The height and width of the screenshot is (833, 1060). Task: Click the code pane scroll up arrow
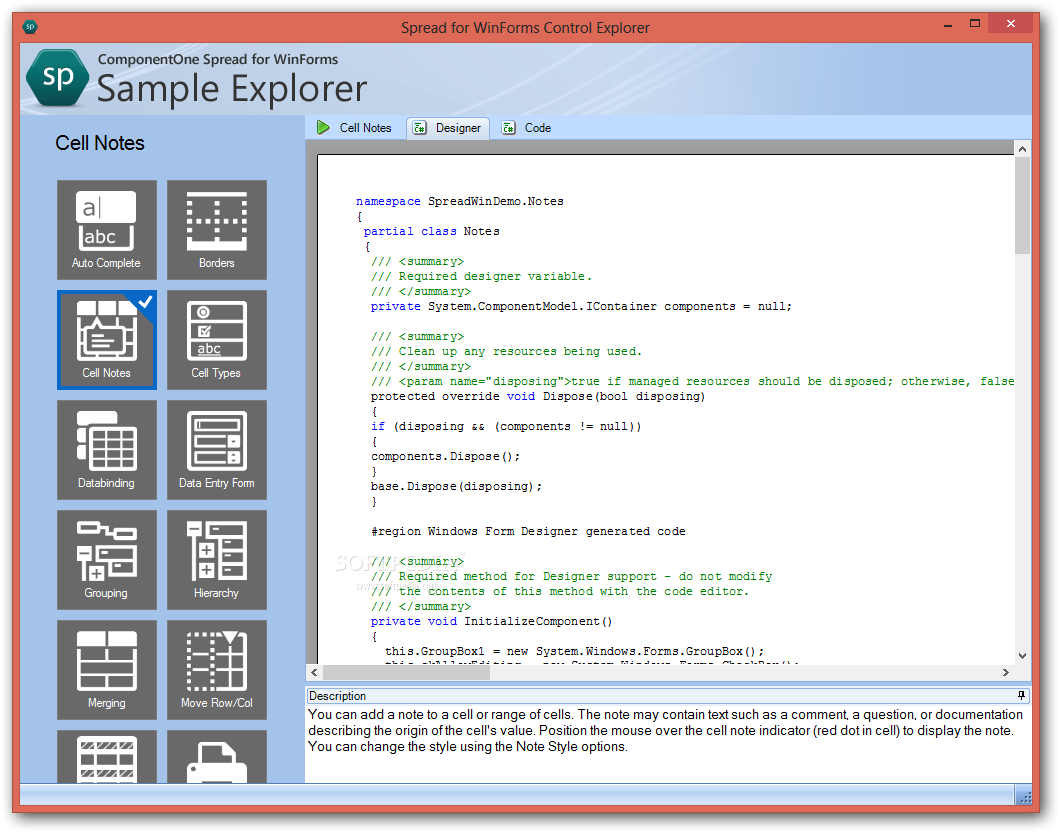click(1022, 149)
